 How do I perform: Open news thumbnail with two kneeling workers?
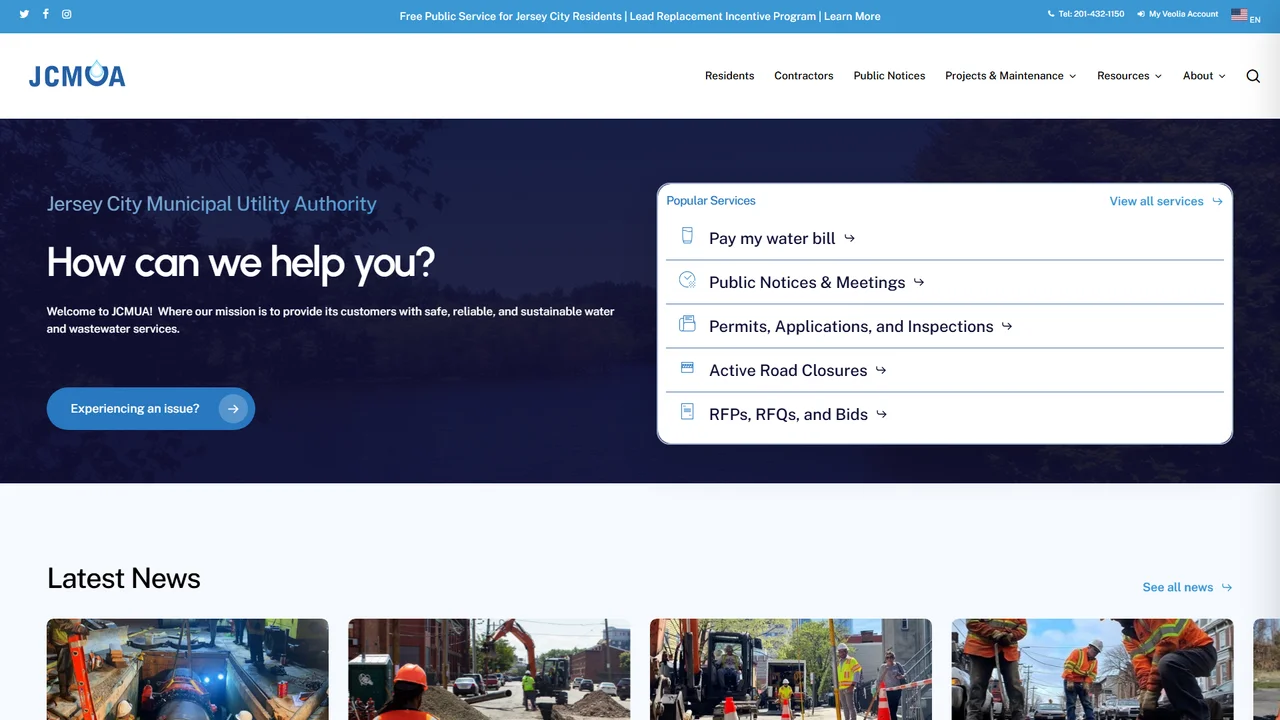(1092, 669)
